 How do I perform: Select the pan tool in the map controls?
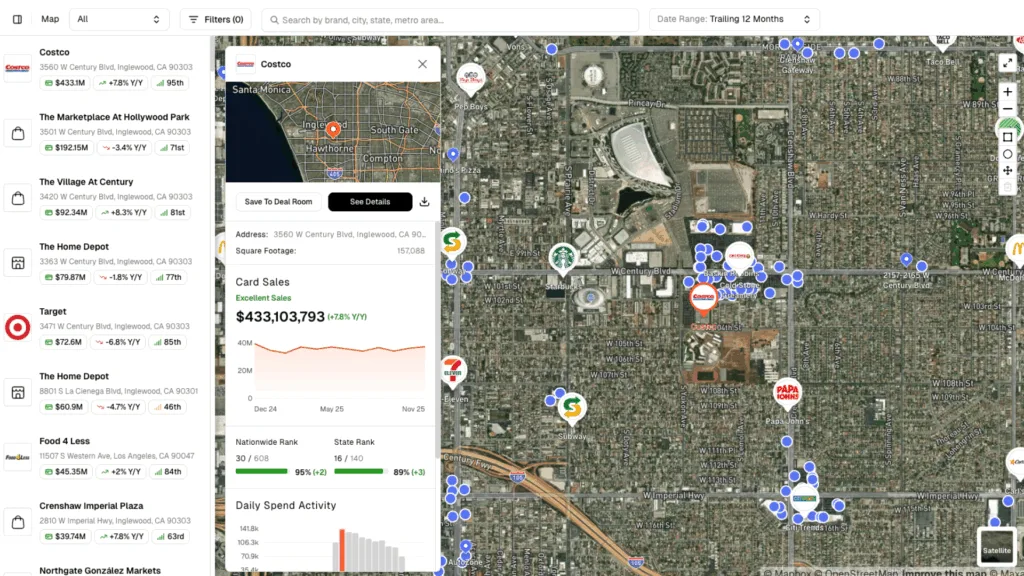1008,170
